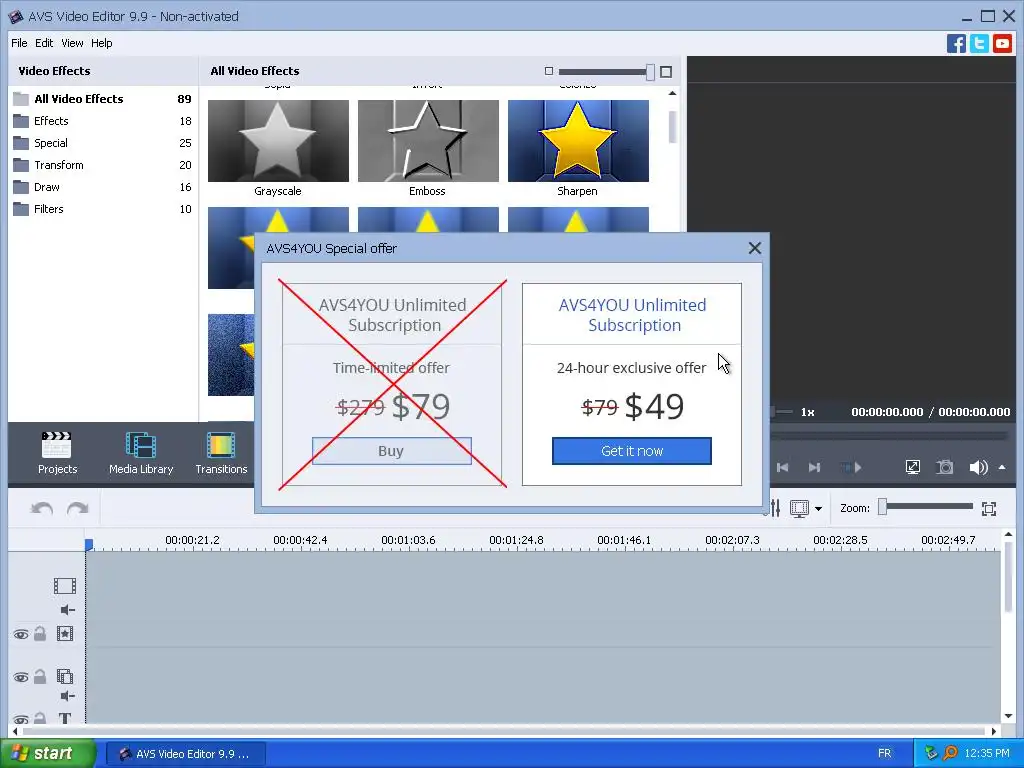Open the audio mixer sliders icon
The width and height of the screenshot is (1024, 768).
[775, 508]
